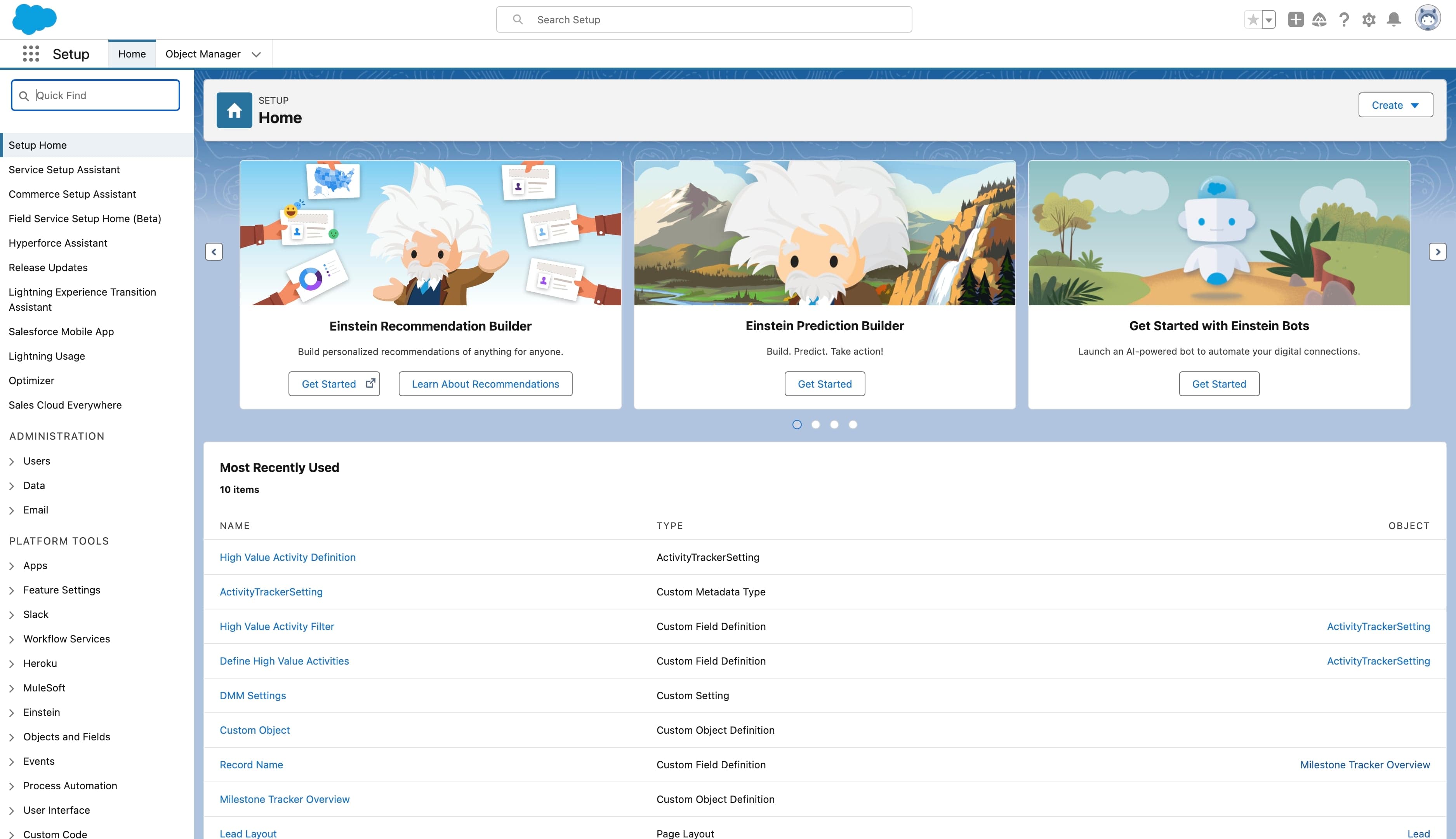Click the Quick Find input field
1456x839 pixels.
96,95
